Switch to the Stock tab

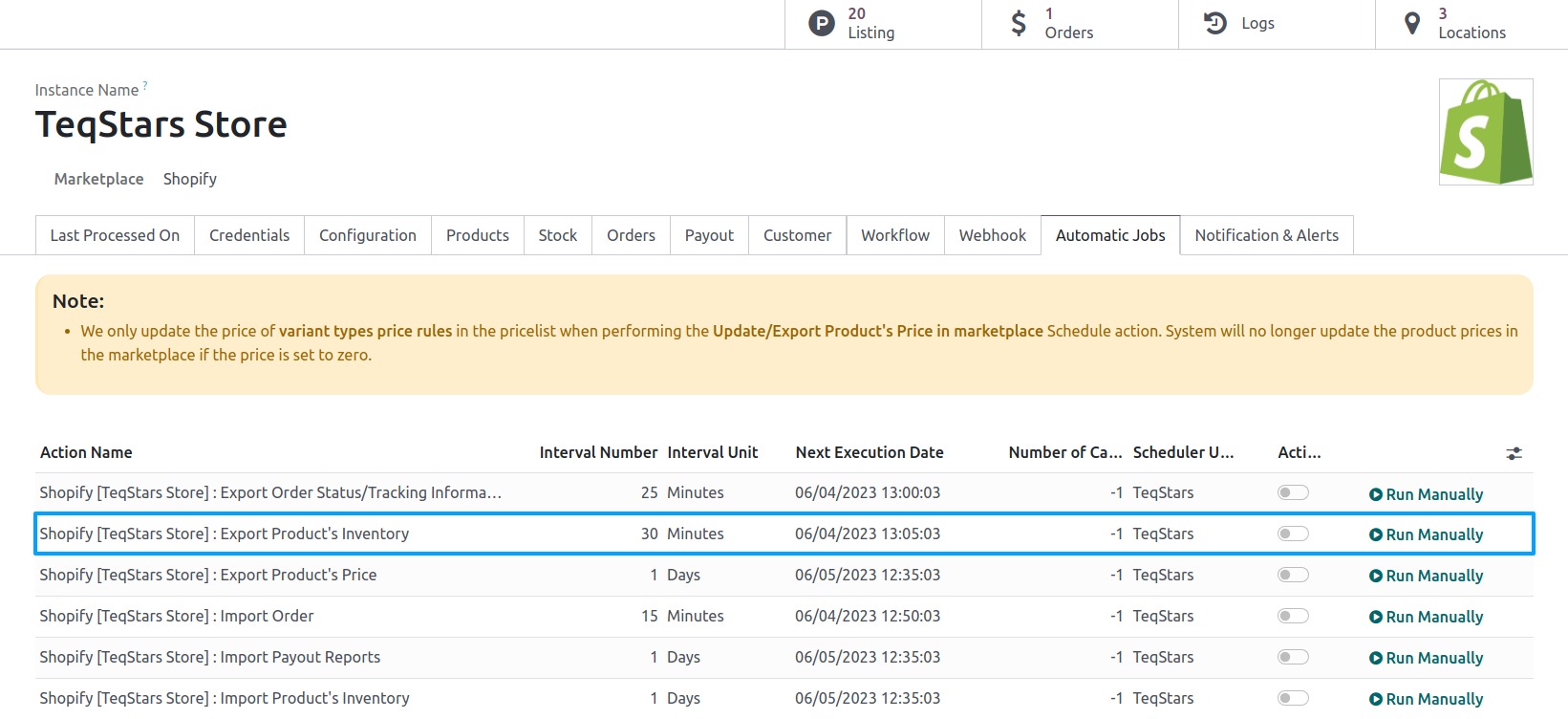[x=558, y=235]
